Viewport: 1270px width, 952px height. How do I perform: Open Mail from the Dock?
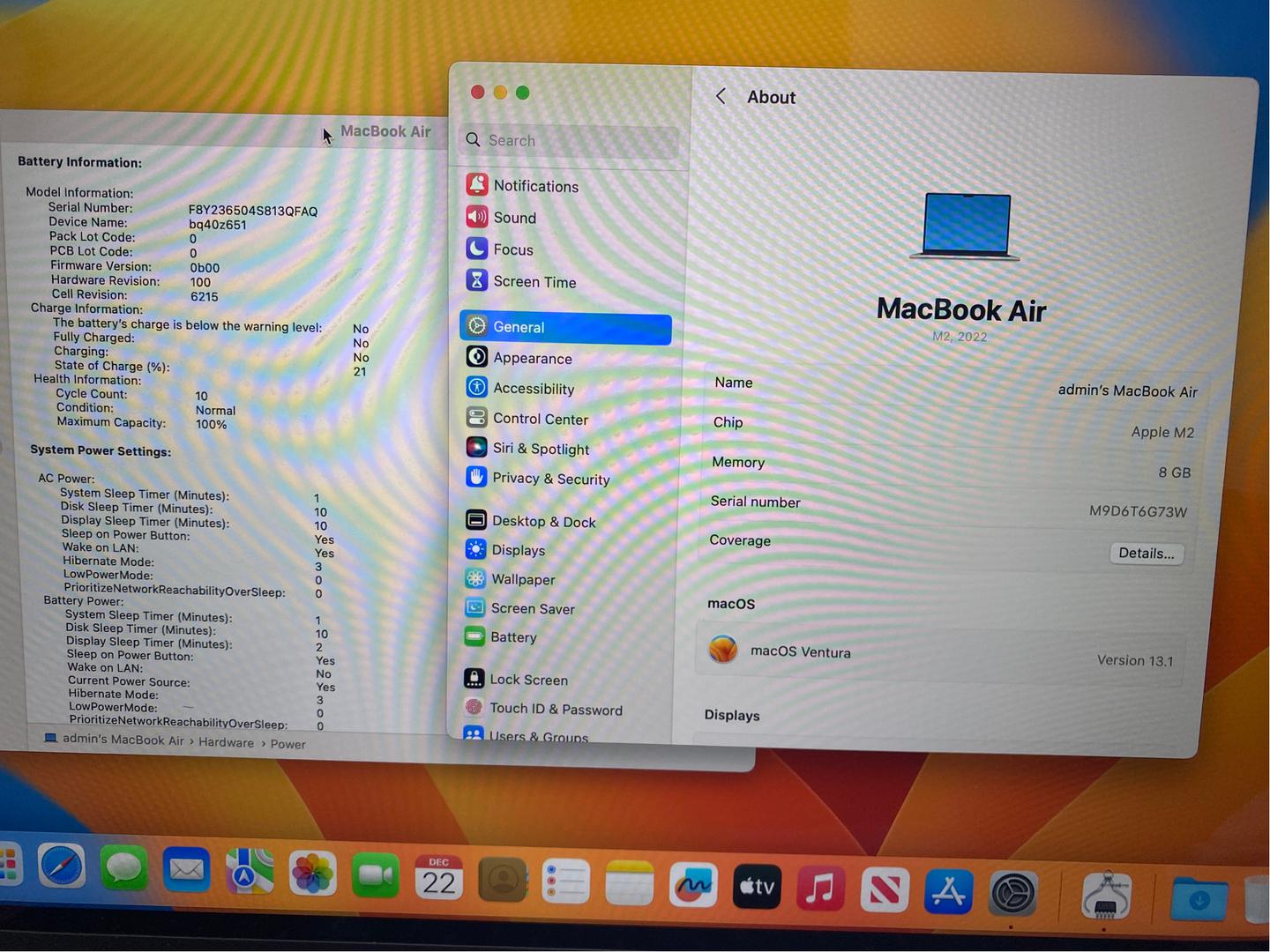pyautogui.click(x=186, y=870)
